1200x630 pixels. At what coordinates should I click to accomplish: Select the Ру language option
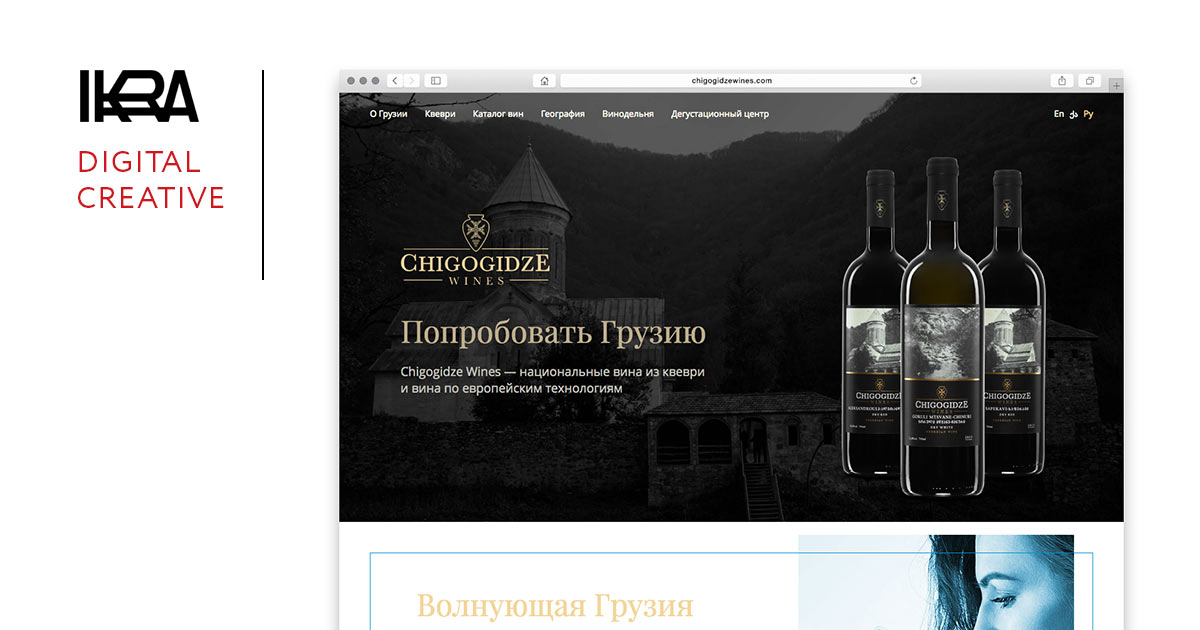pos(1088,114)
